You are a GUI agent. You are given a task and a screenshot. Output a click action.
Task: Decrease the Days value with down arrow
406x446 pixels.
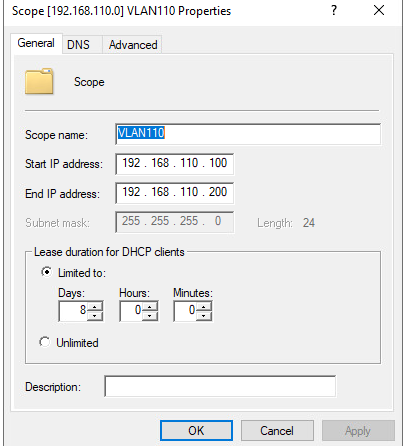point(95,316)
